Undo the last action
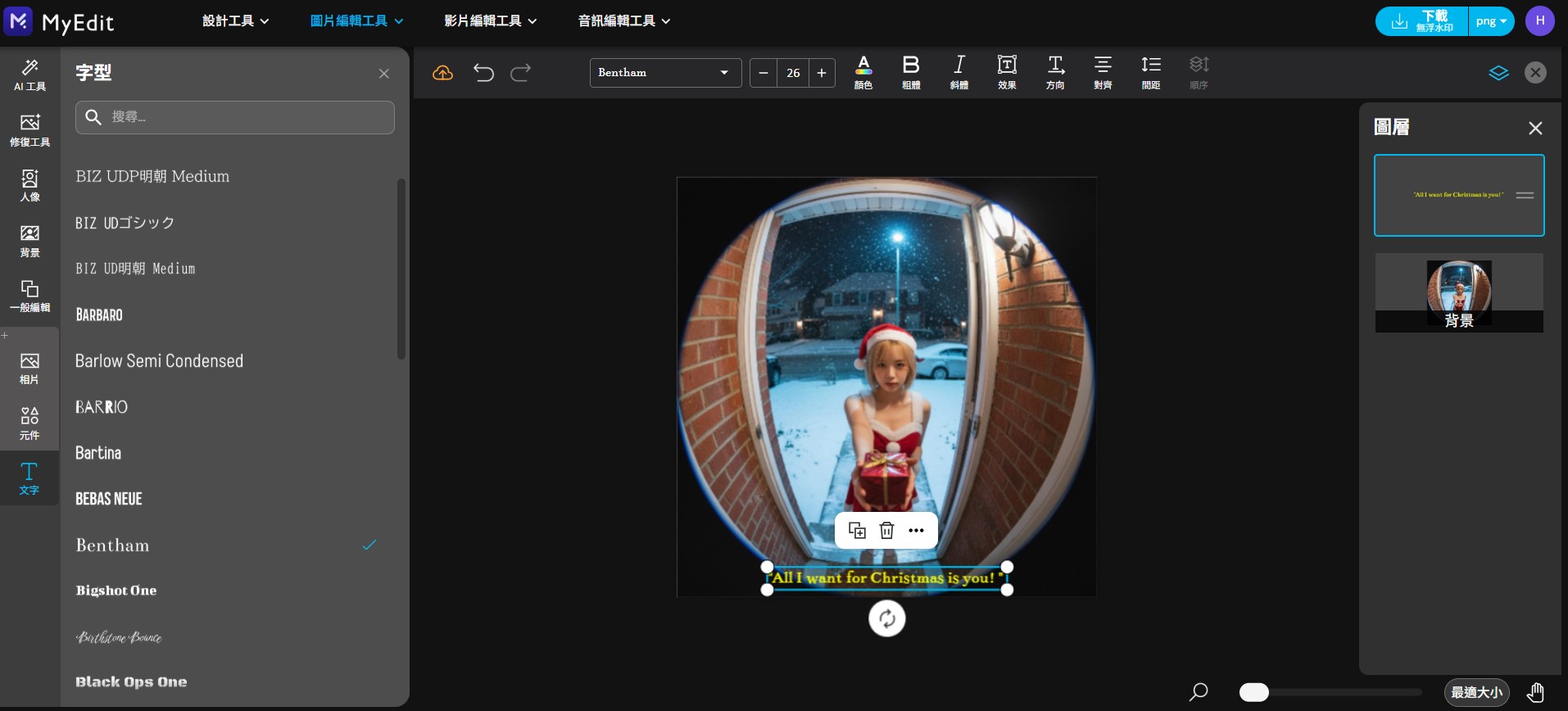The width and height of the screenshot is (1568, 711). point(483,73)
